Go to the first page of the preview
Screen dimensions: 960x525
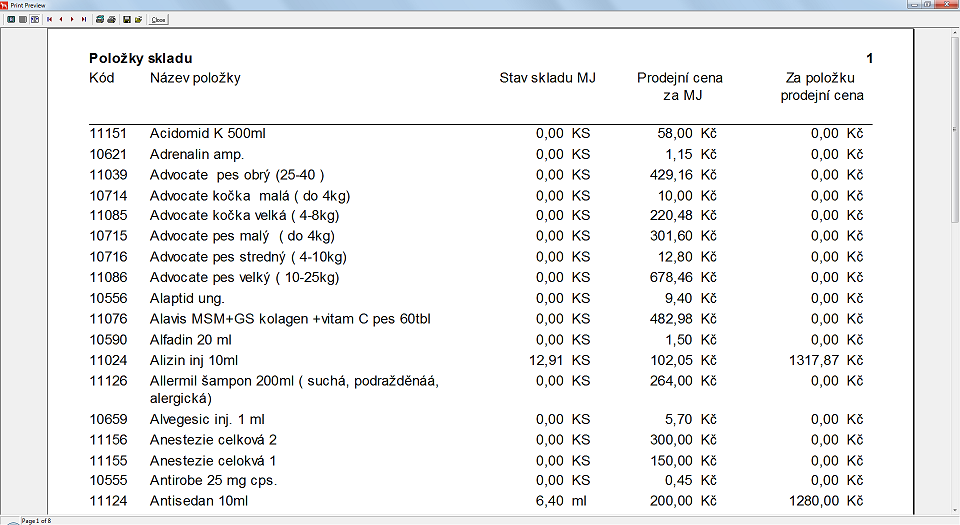50,20
